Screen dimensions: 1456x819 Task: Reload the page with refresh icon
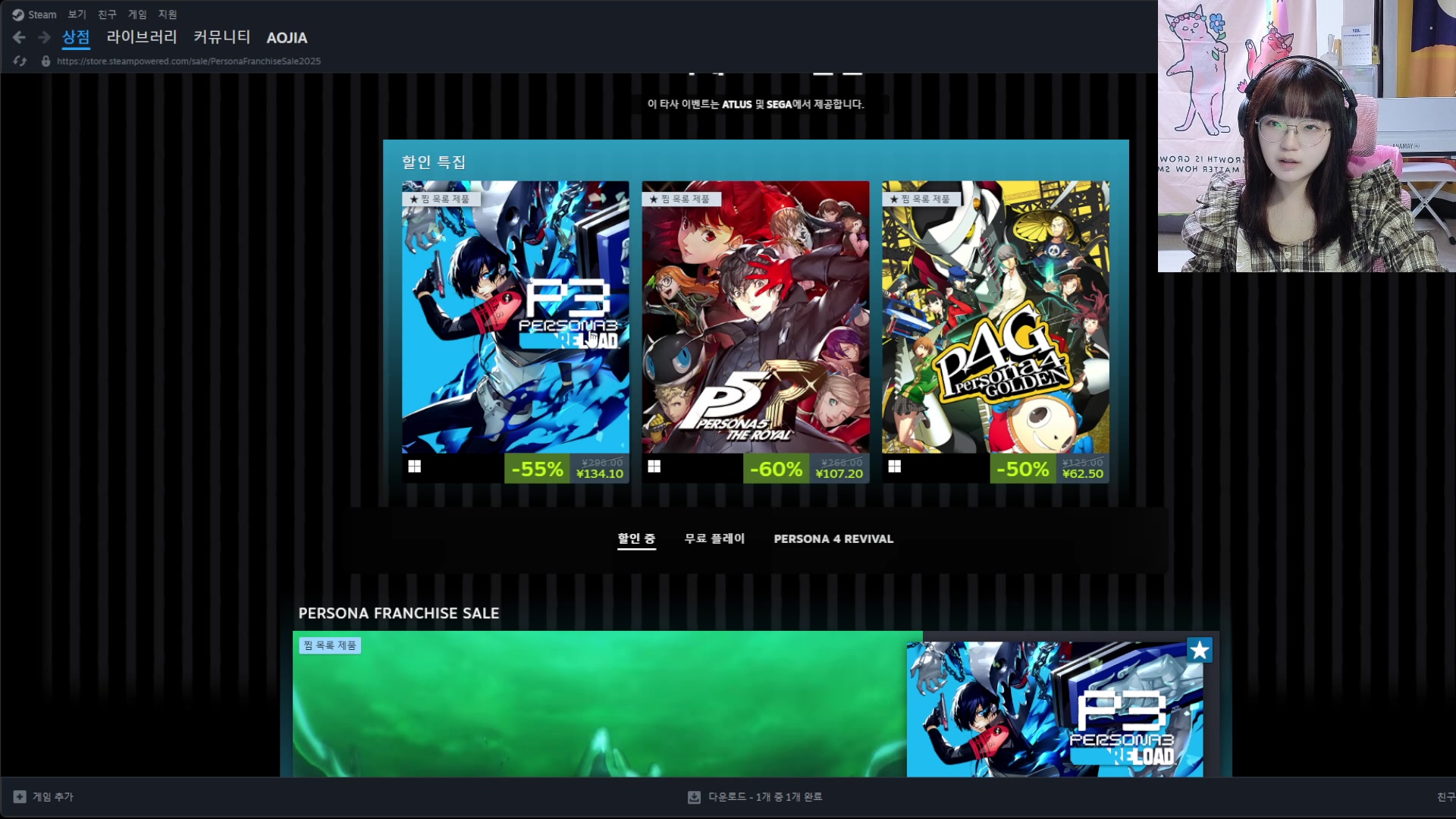(x=20, y=61)
